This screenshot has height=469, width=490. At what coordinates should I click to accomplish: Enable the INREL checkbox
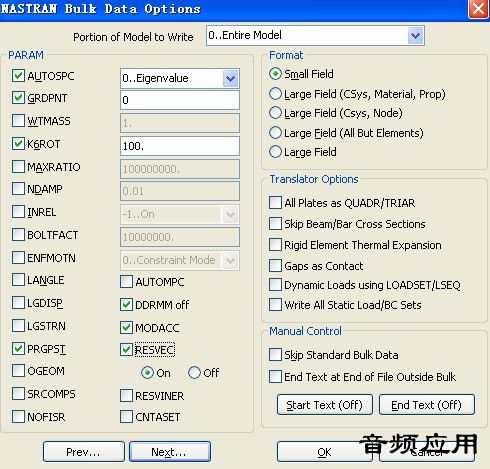[18, 212]
